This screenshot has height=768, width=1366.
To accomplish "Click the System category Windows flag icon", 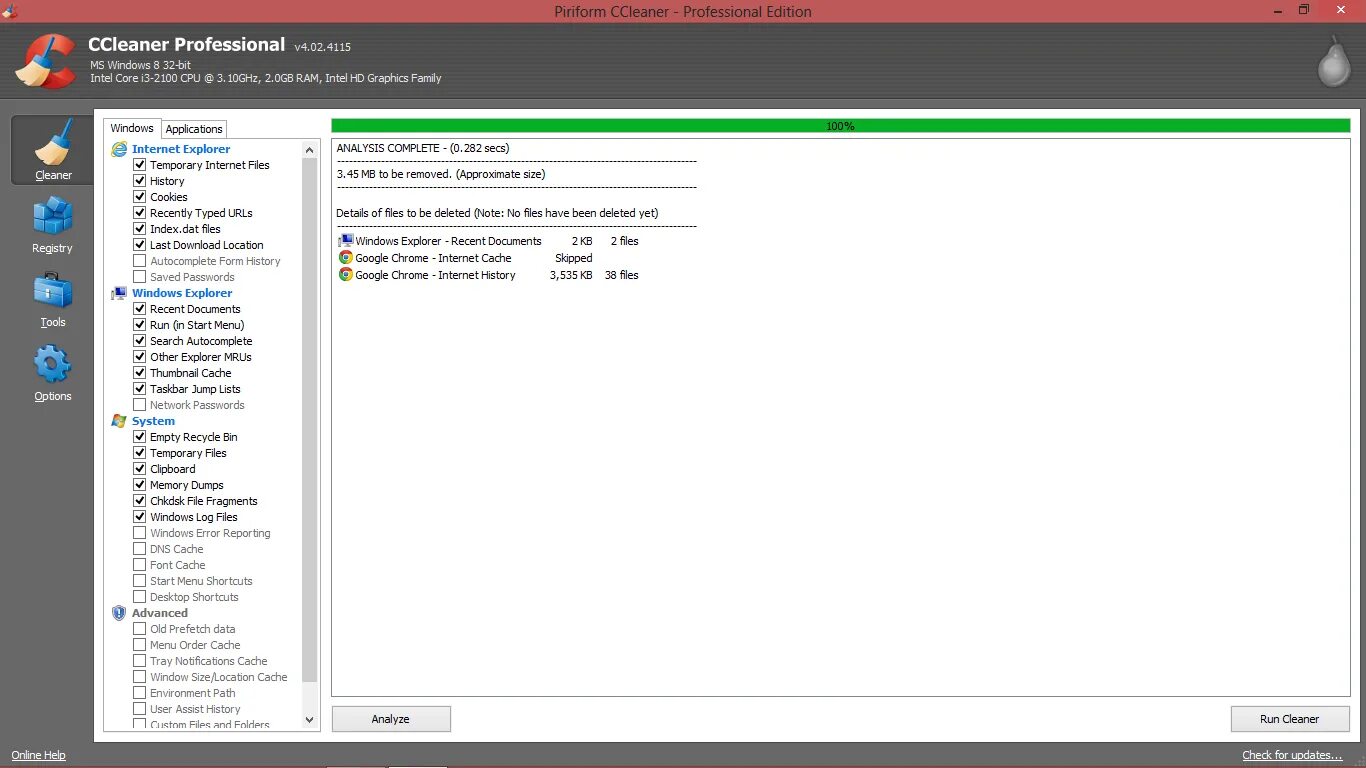I will [119, 421].
